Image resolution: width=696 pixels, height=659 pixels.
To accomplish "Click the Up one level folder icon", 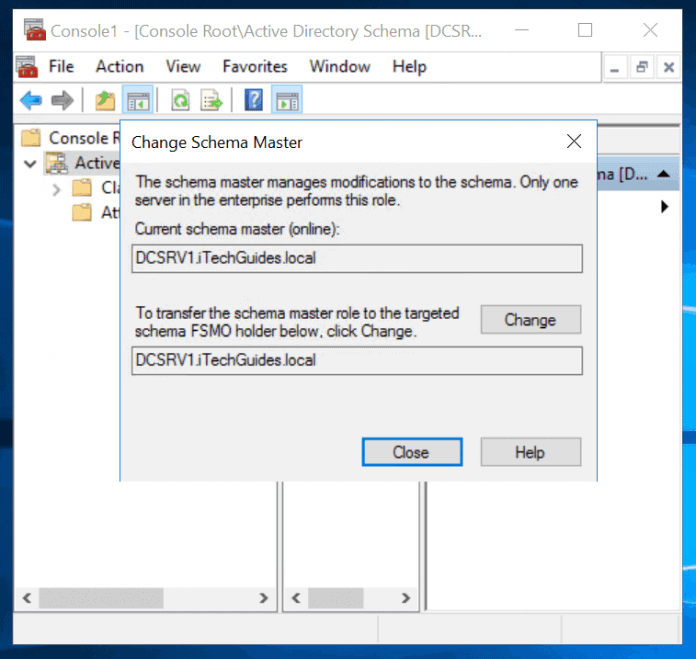I will pos(105,100).
